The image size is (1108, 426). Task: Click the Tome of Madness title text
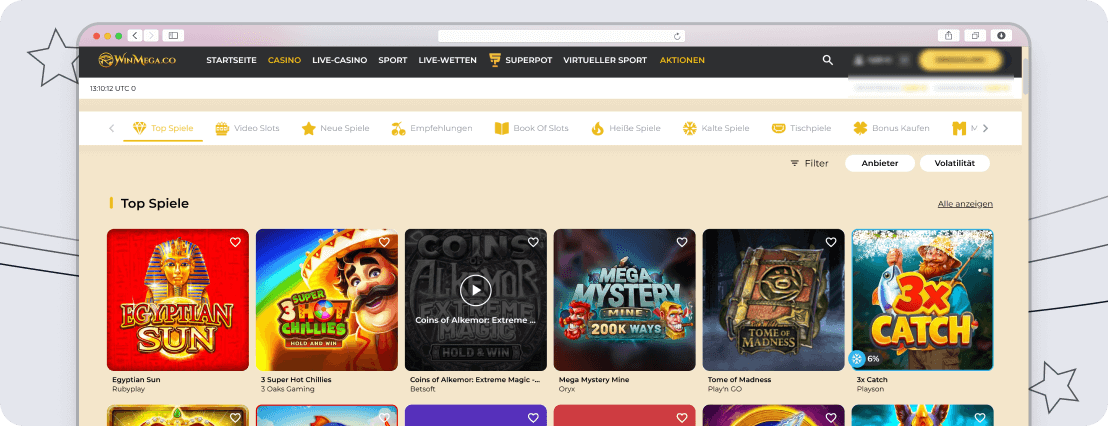pos(739,379)
